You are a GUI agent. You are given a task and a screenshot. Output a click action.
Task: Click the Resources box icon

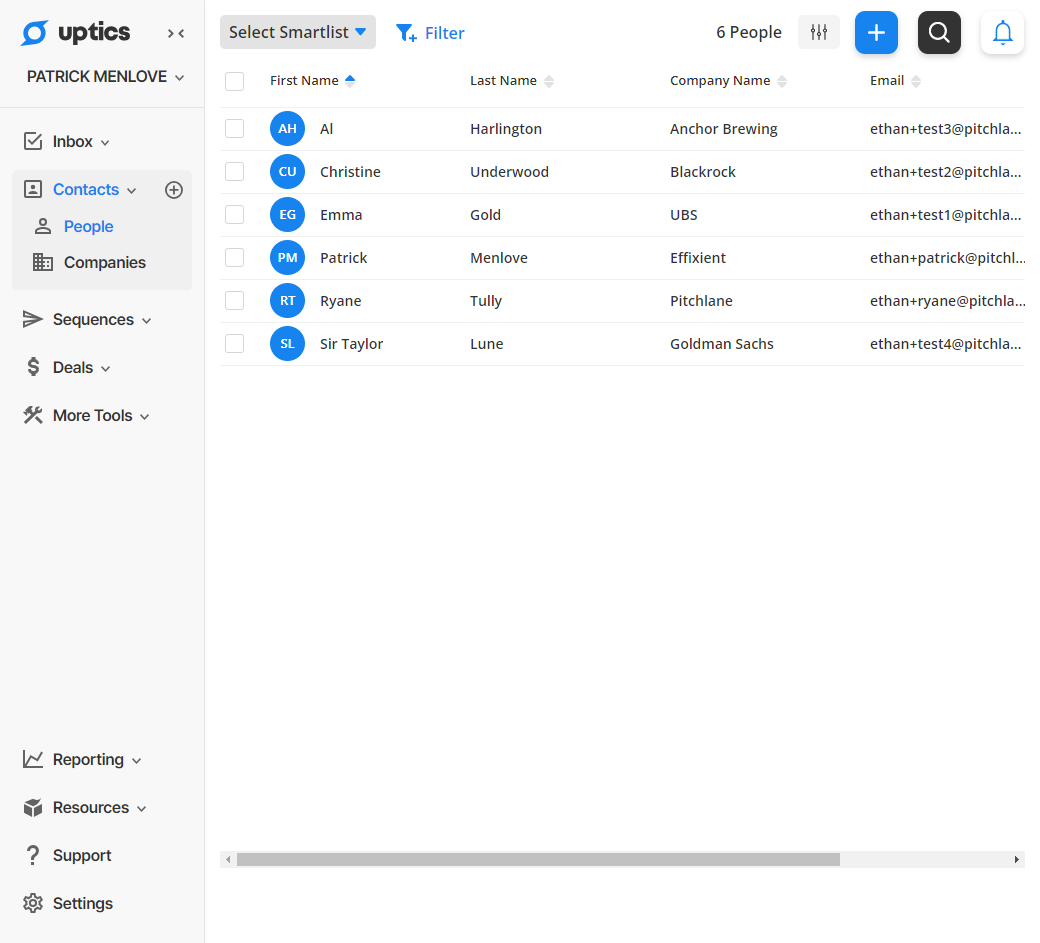(x=33, y=807)
